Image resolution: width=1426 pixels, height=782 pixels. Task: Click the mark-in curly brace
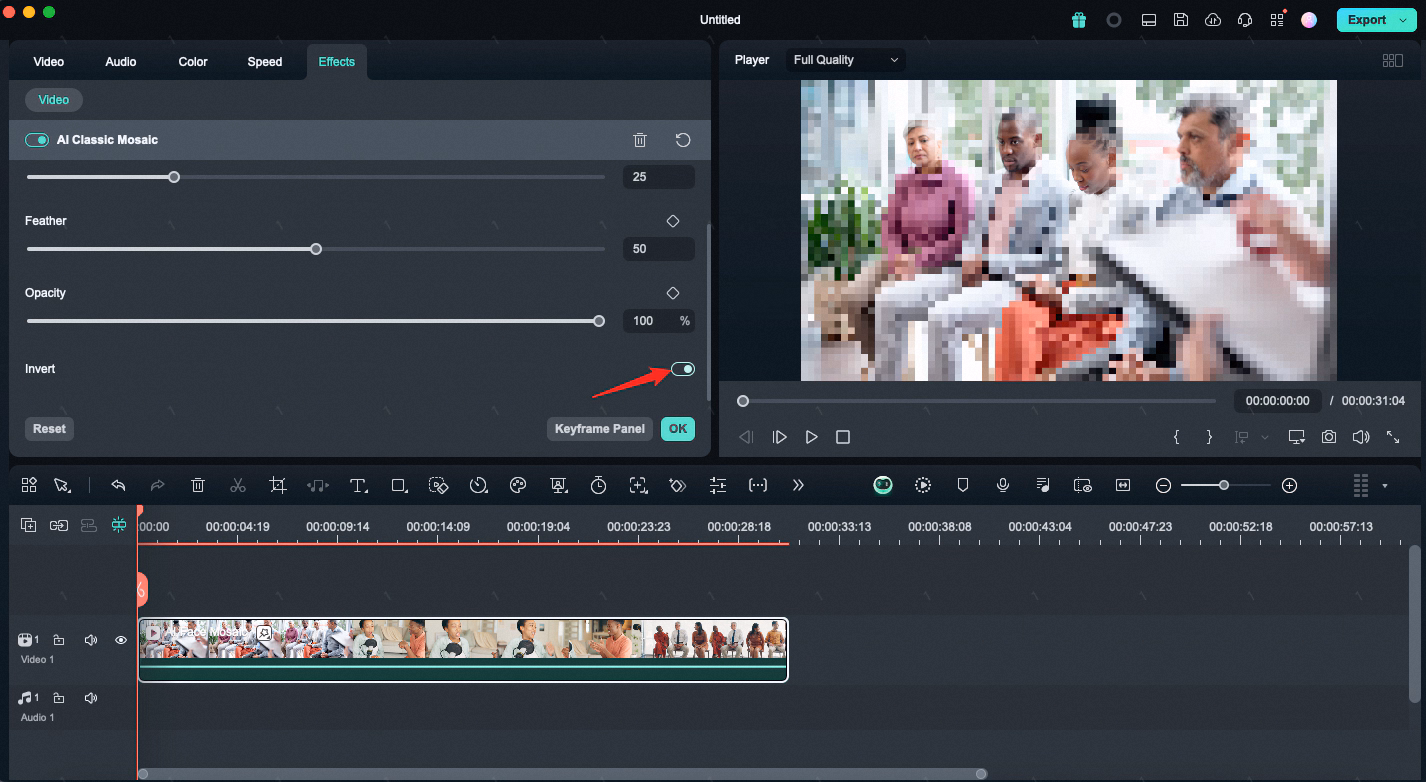1177,437
